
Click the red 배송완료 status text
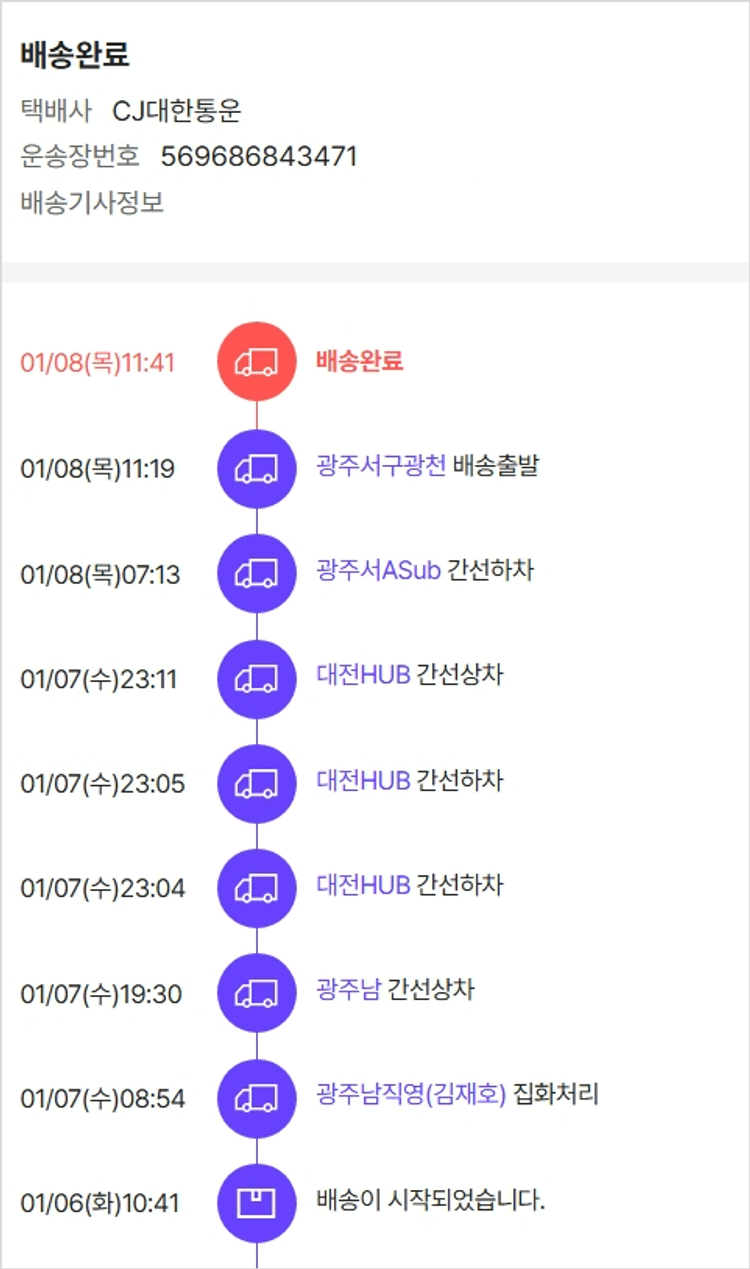tap(359, 361)
